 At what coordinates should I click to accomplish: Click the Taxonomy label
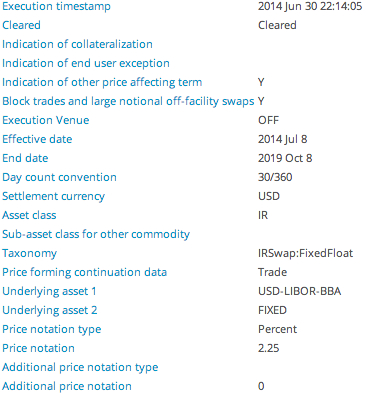point(29,253)
